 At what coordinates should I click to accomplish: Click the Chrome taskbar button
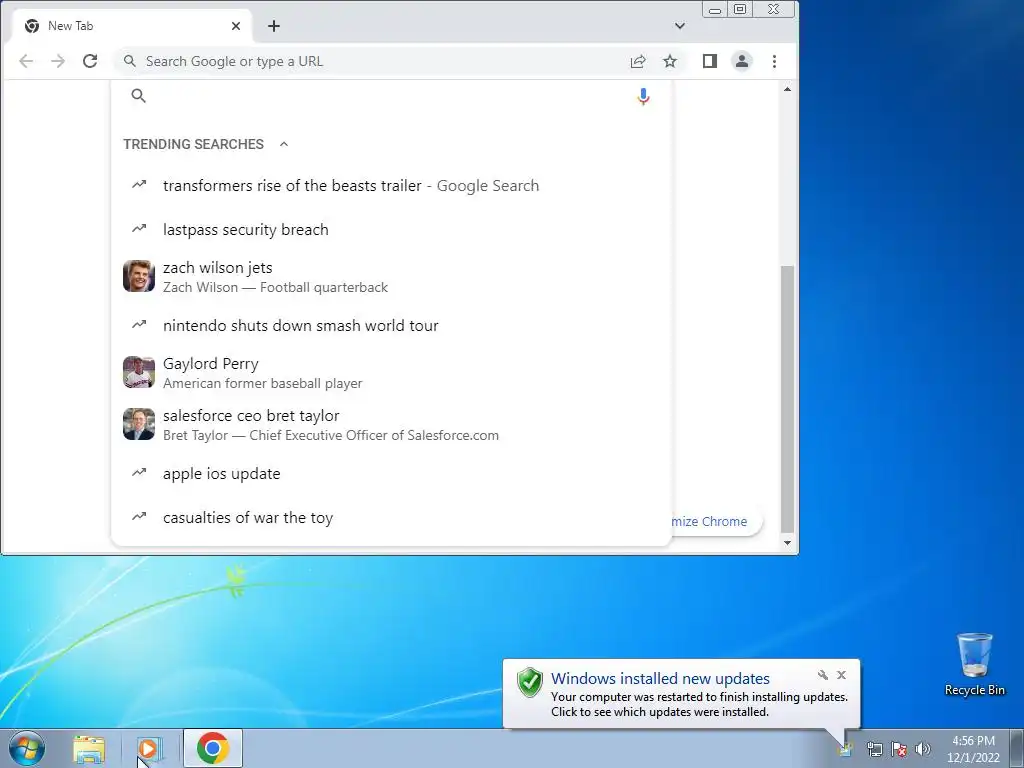click(213, 748)
